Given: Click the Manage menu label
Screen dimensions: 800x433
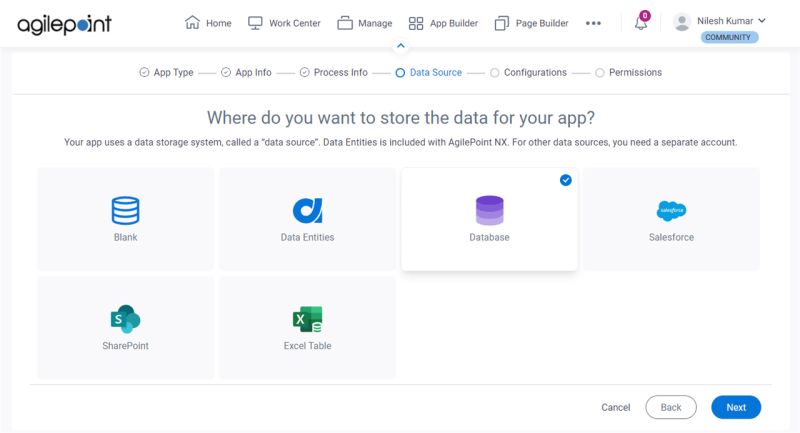Looking at the screenshot, I should click(375, 23).
